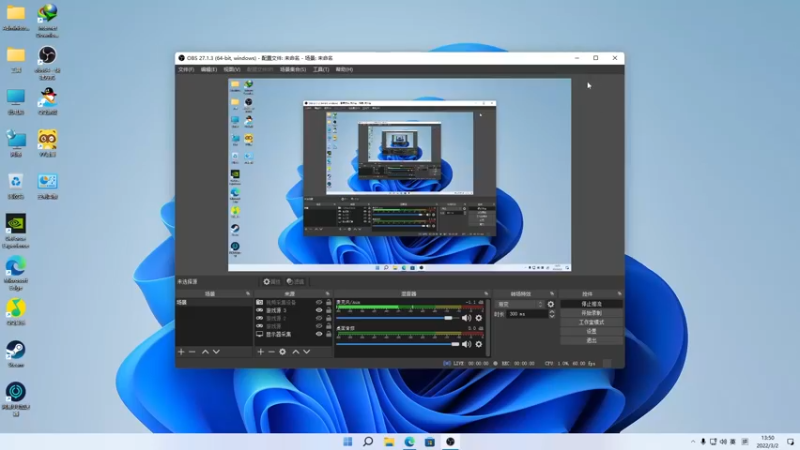Move the scene up in the Scenes list
This screenshot has height=450, width=800.
205,352
